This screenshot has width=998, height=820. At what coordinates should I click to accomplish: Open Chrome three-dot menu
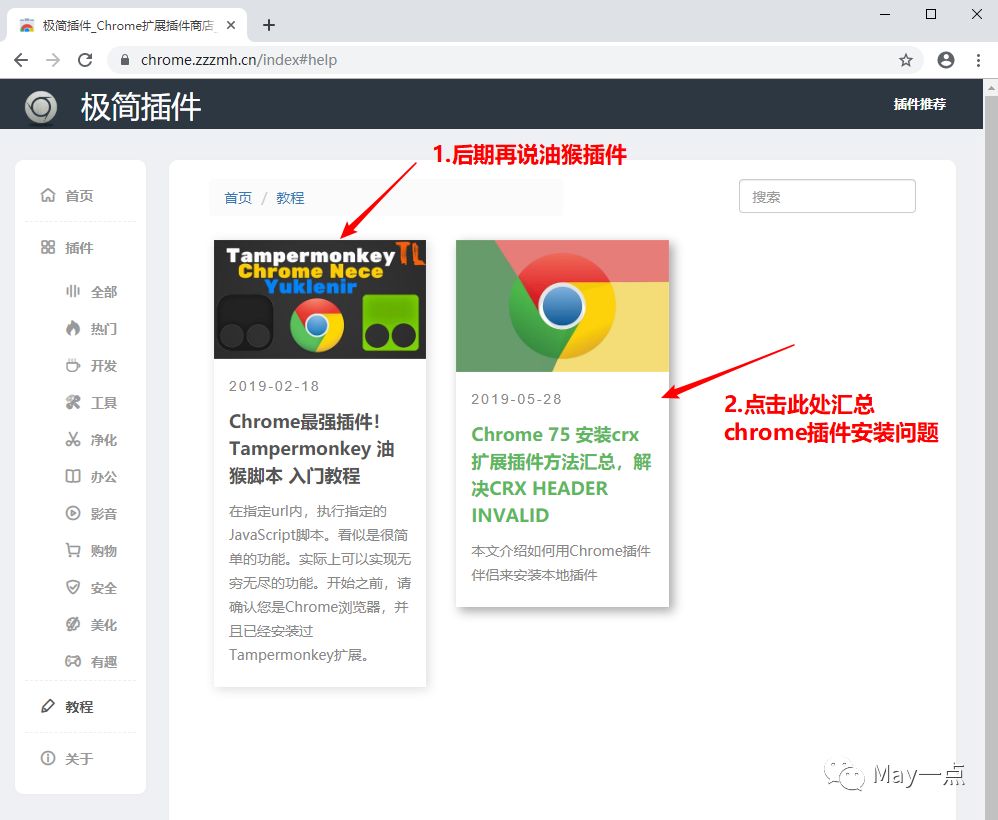pos(978,60)
